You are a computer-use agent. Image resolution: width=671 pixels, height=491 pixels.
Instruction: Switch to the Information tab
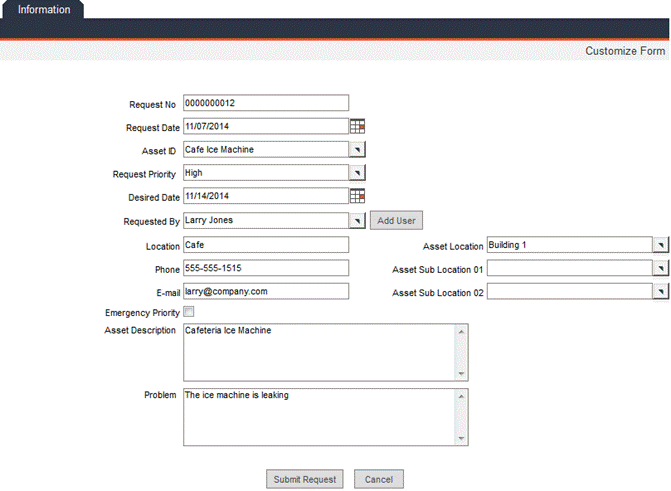click(x=44, y=10)
